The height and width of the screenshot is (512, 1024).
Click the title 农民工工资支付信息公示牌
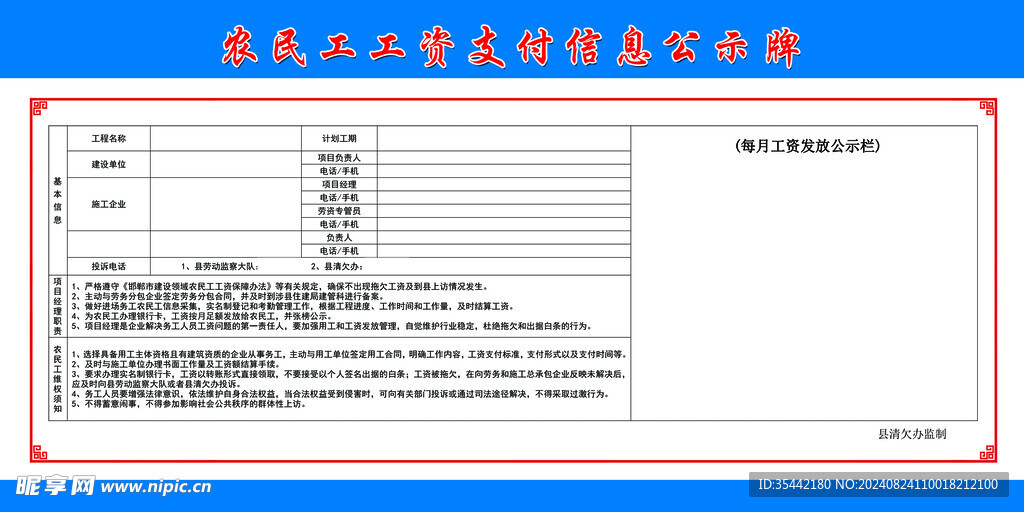[x=511, y=48]
